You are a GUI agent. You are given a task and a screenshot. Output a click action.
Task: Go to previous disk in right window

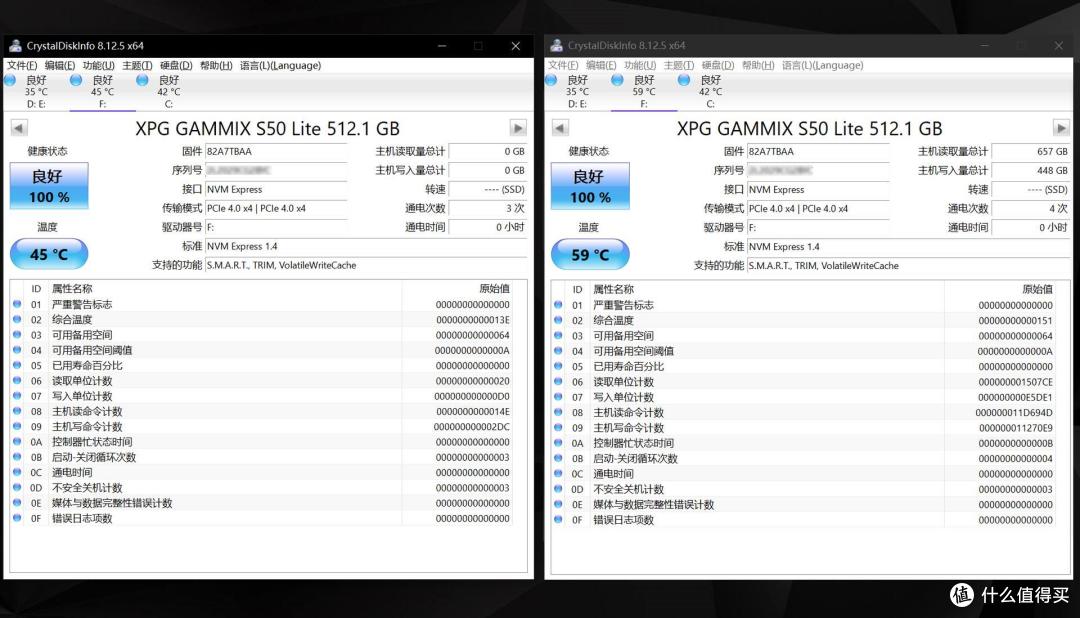pyautogui.click(x=560, y=128)
